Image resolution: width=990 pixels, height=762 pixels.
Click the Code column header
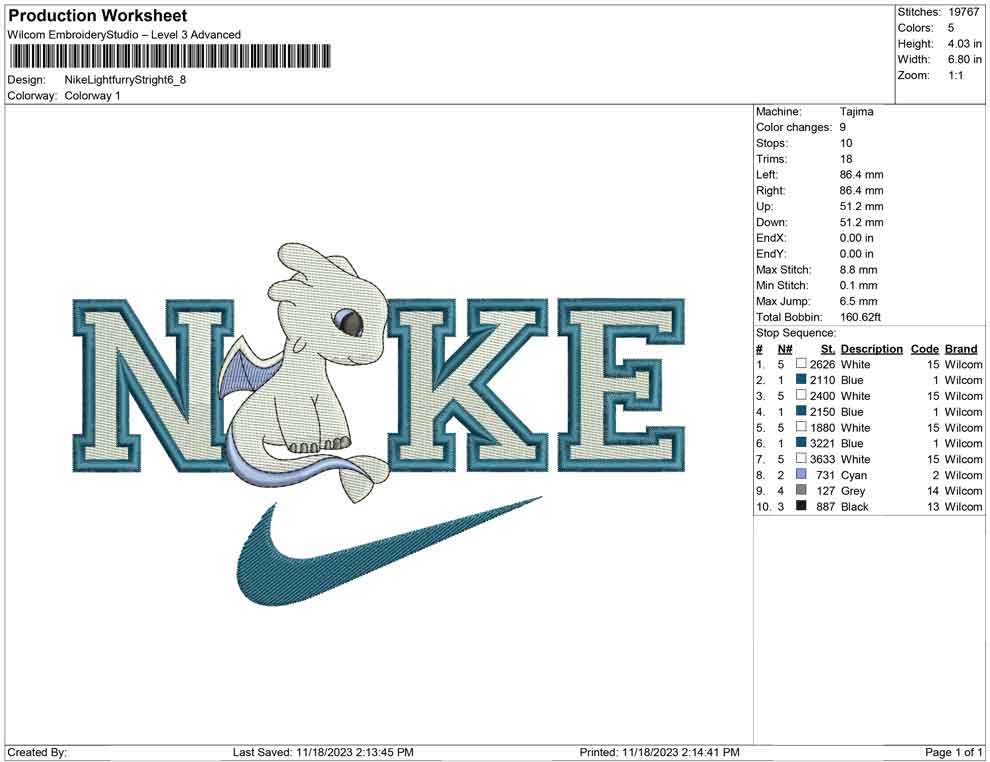(925, 349)
